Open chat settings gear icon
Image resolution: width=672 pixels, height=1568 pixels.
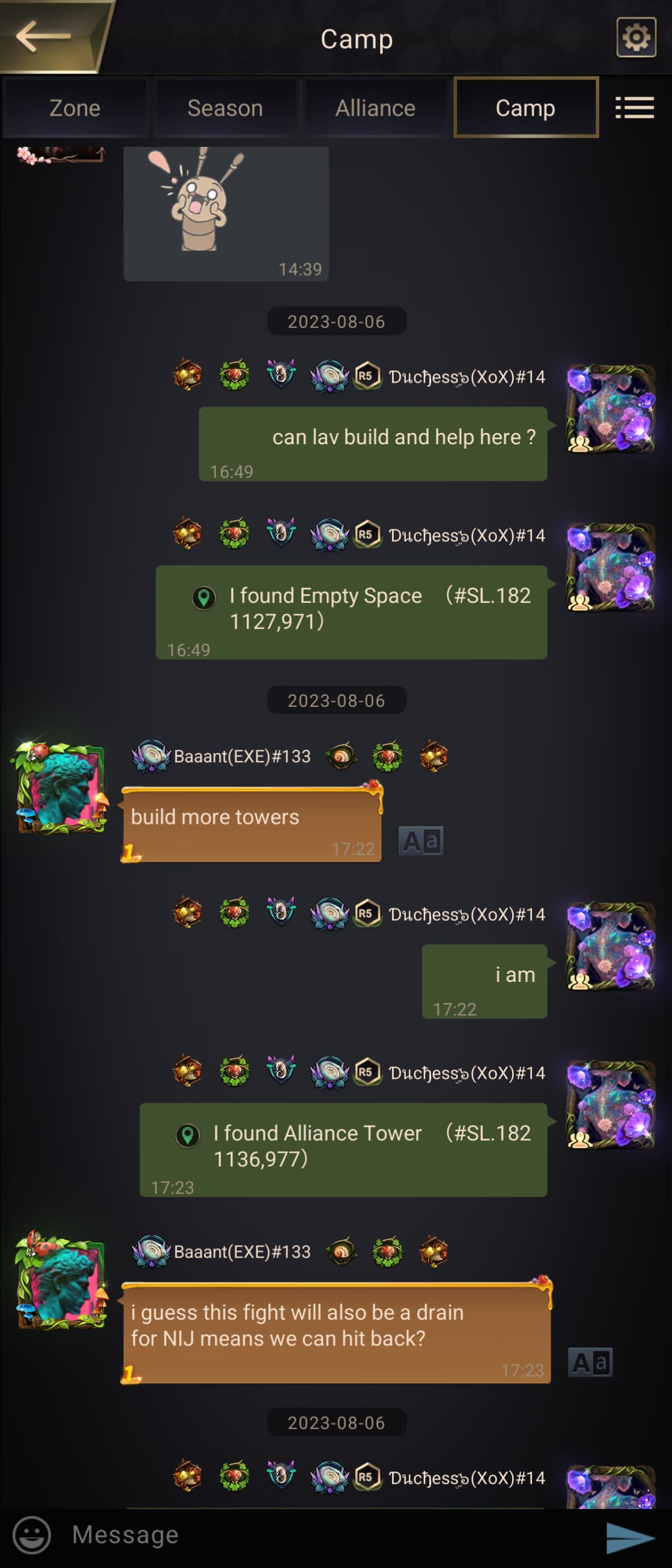point(636,37)
